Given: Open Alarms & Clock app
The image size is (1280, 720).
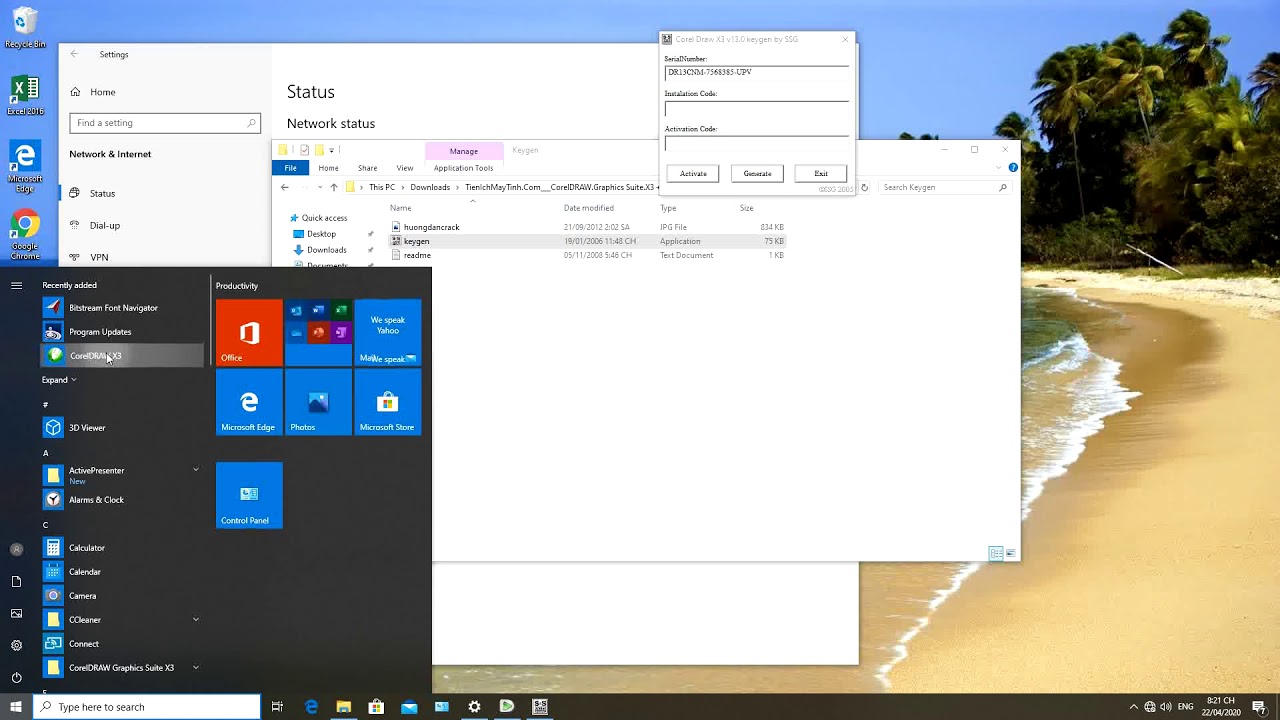Looking at the screenshot, I should [x=122, y=500].
